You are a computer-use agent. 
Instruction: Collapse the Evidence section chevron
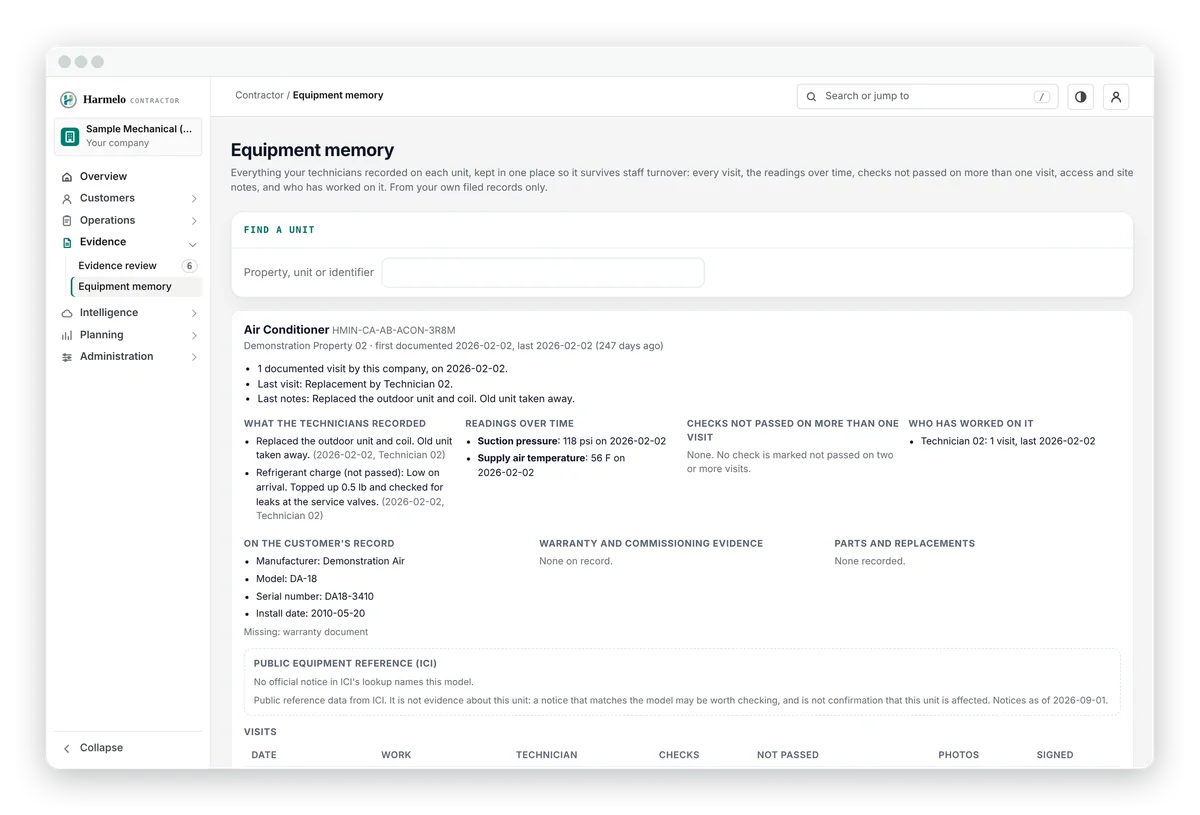tap(193, 243)
